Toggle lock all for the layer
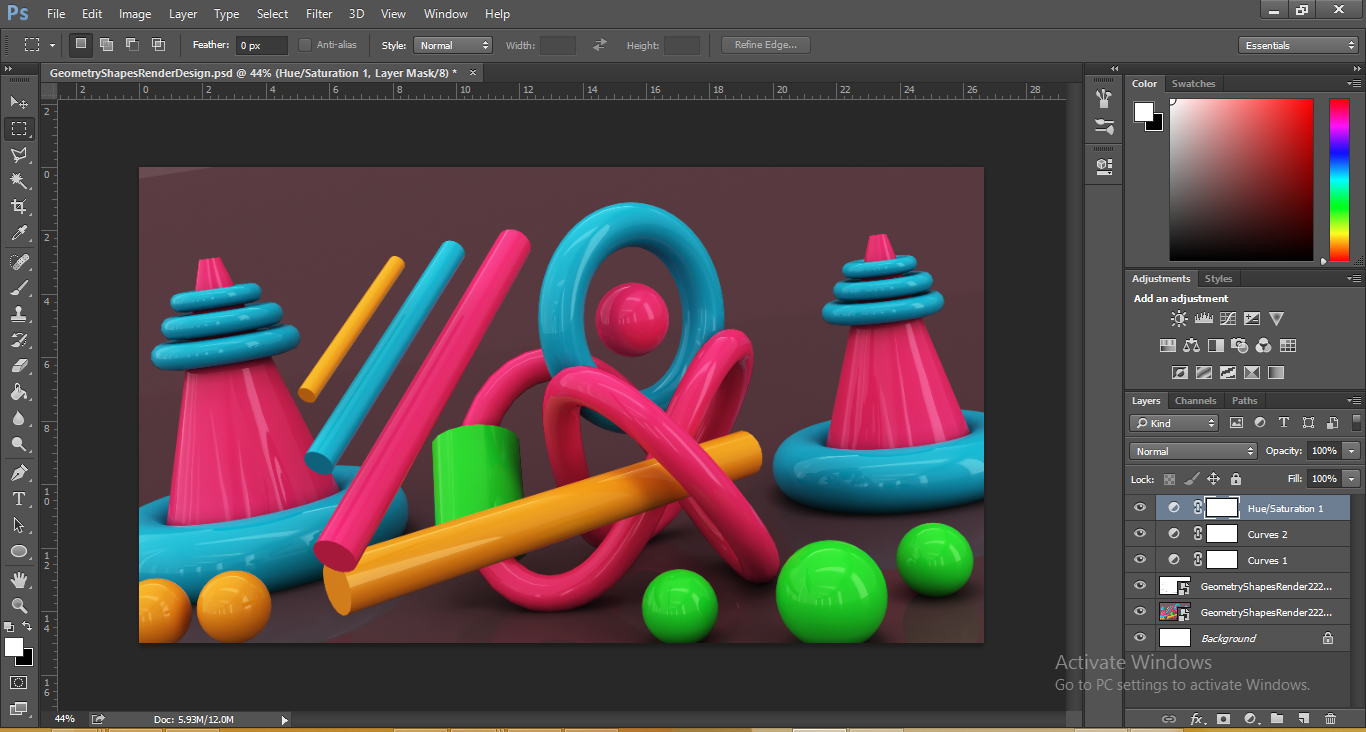 click(1235, 479)
